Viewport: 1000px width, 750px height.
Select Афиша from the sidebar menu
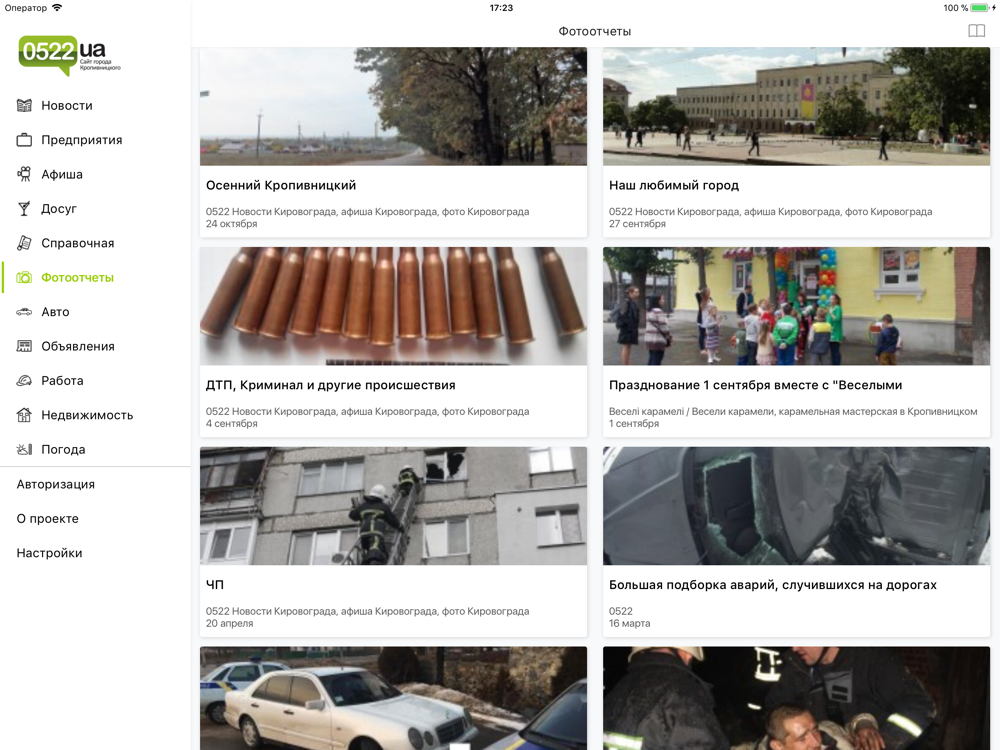click(x=62, y=175)
